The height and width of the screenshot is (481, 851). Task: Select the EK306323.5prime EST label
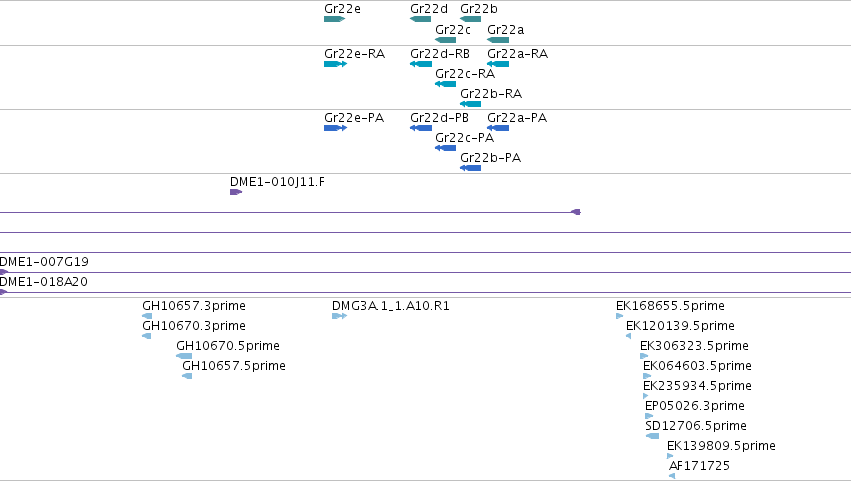tap(694, 346)
